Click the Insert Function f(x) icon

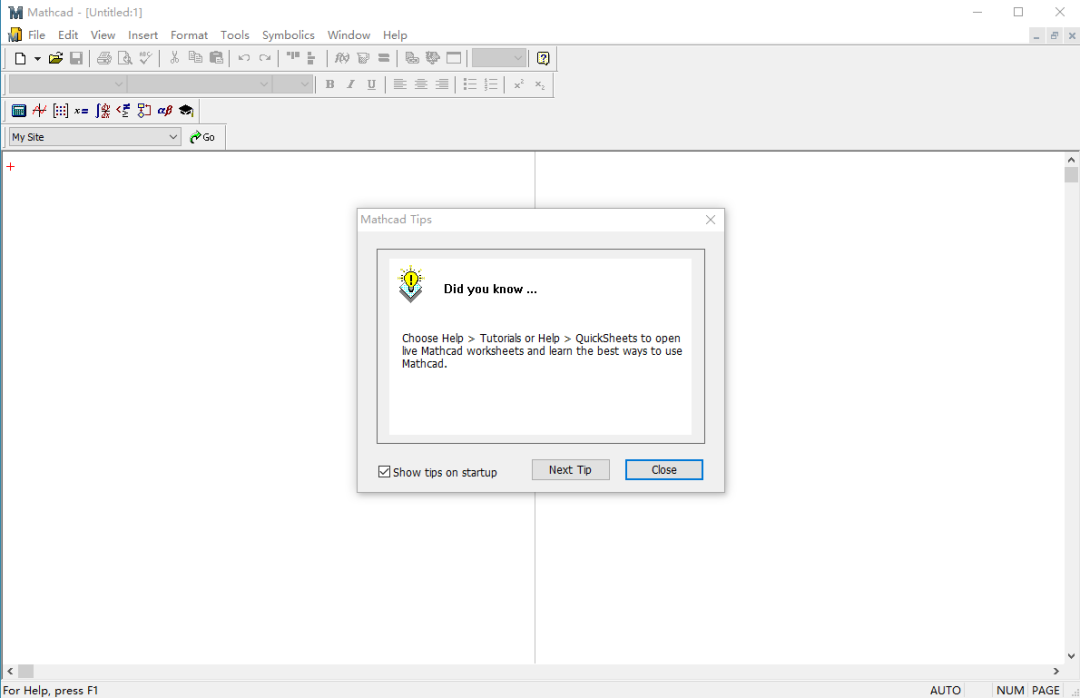point(342,59)
